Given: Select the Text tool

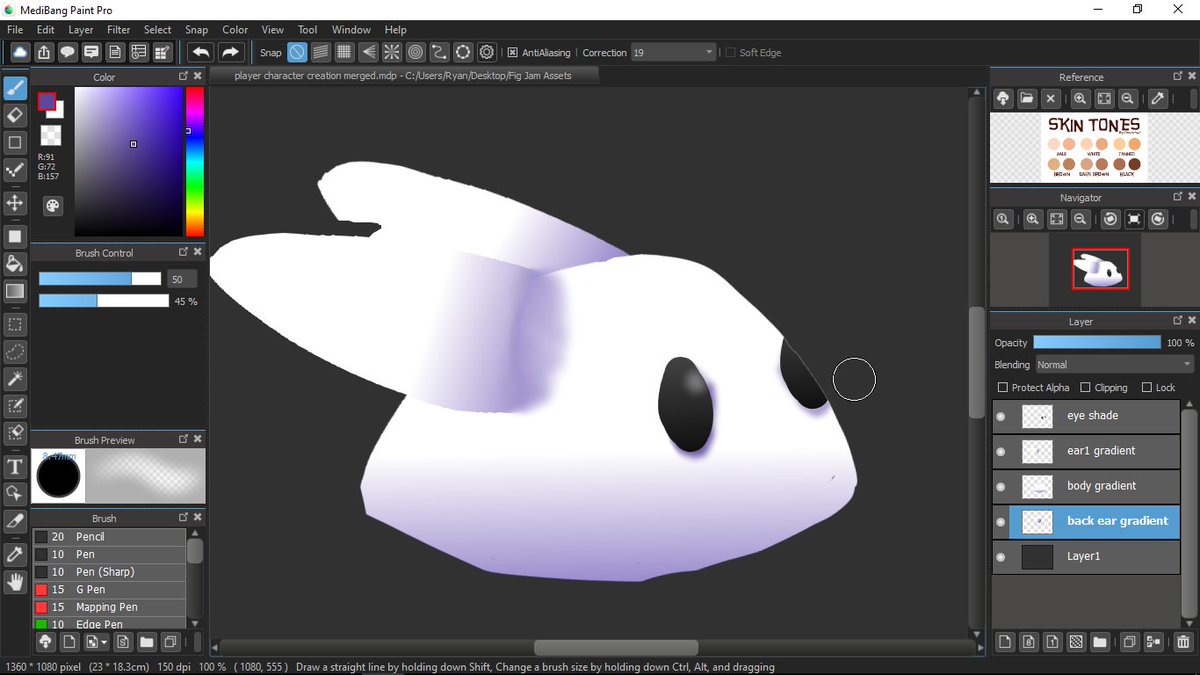Looking at the screenshot, I should click(x=14, y=466).
